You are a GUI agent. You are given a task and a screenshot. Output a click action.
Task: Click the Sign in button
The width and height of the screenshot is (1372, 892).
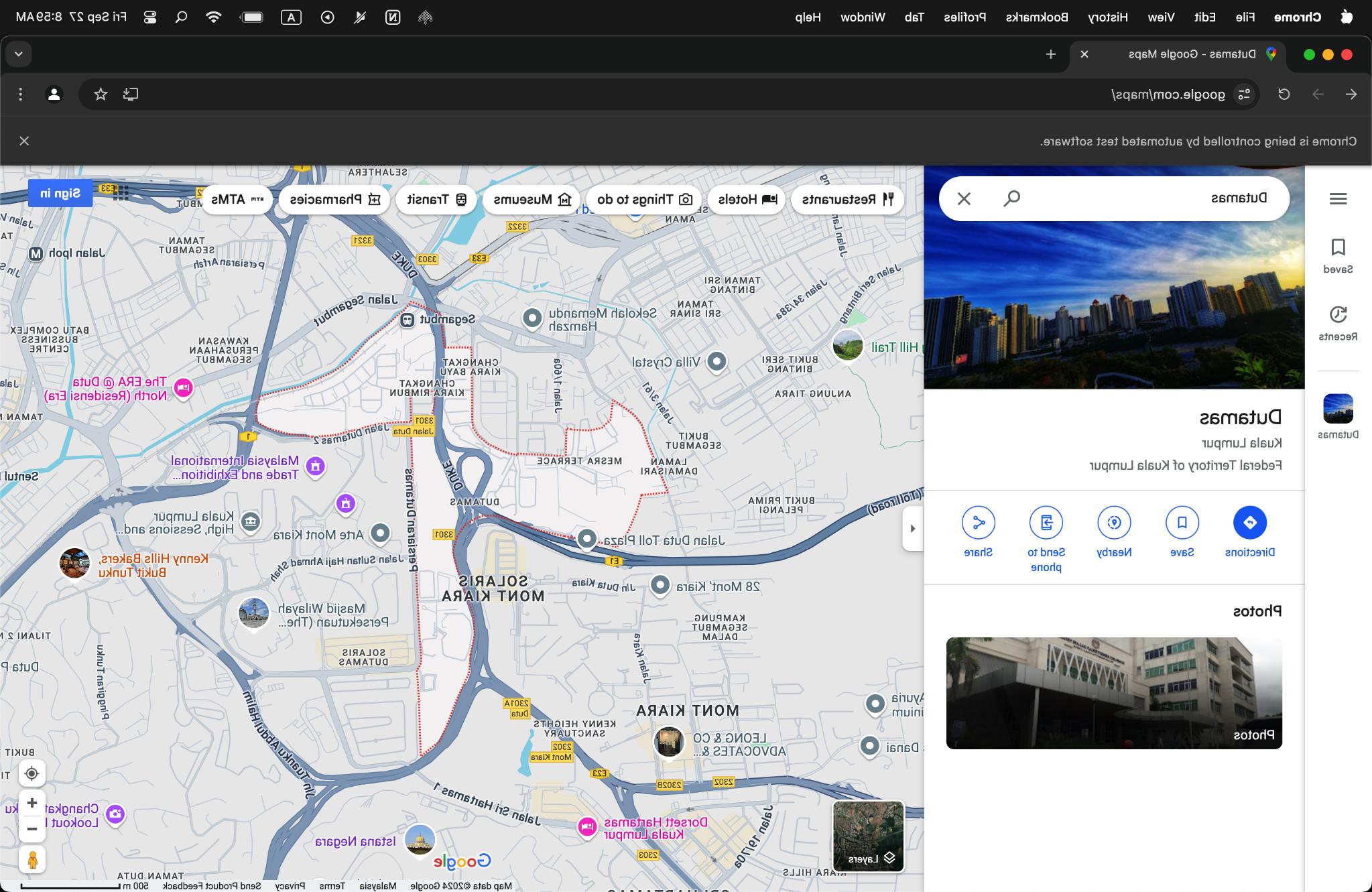60,193
